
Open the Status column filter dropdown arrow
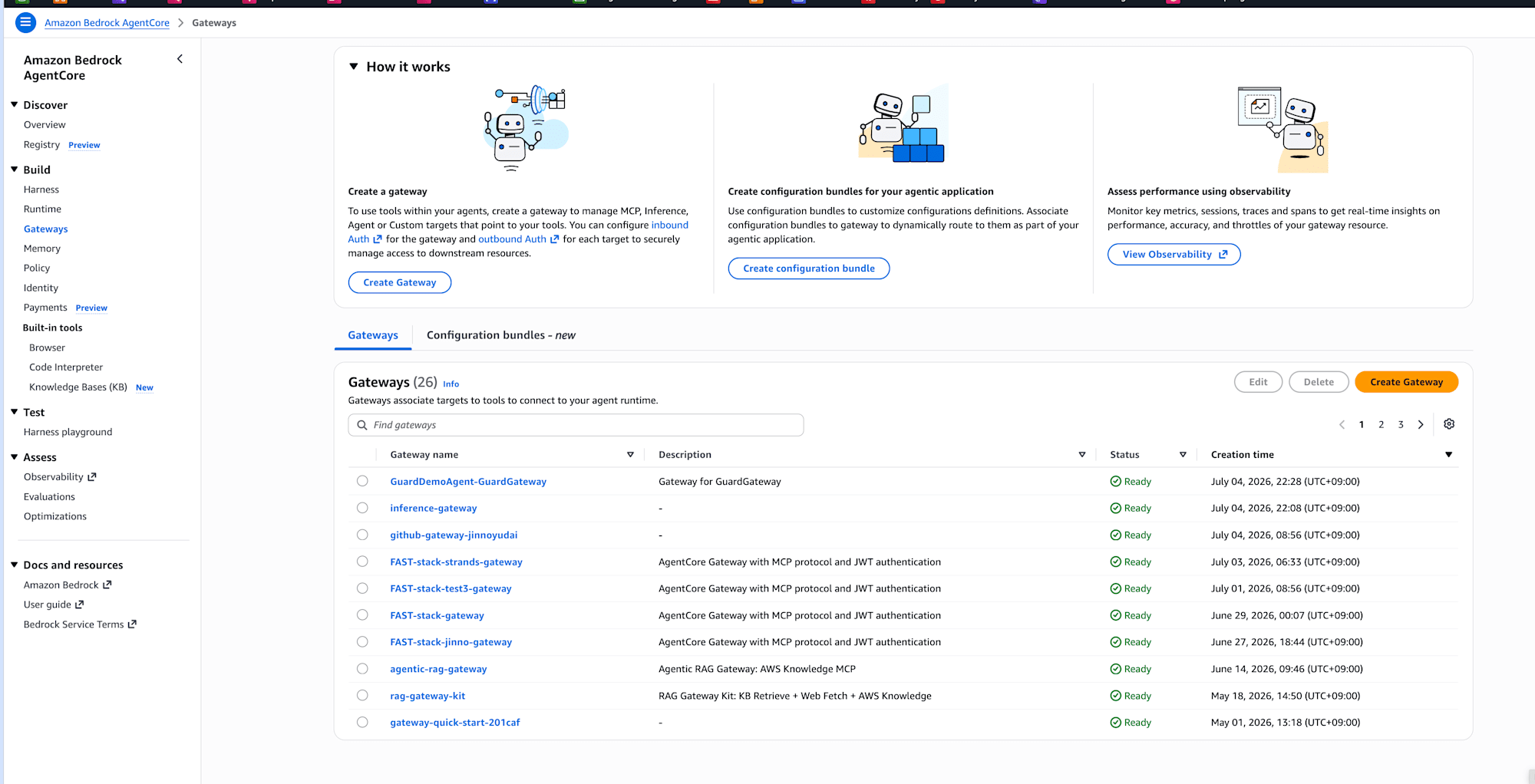point(1183,455)
